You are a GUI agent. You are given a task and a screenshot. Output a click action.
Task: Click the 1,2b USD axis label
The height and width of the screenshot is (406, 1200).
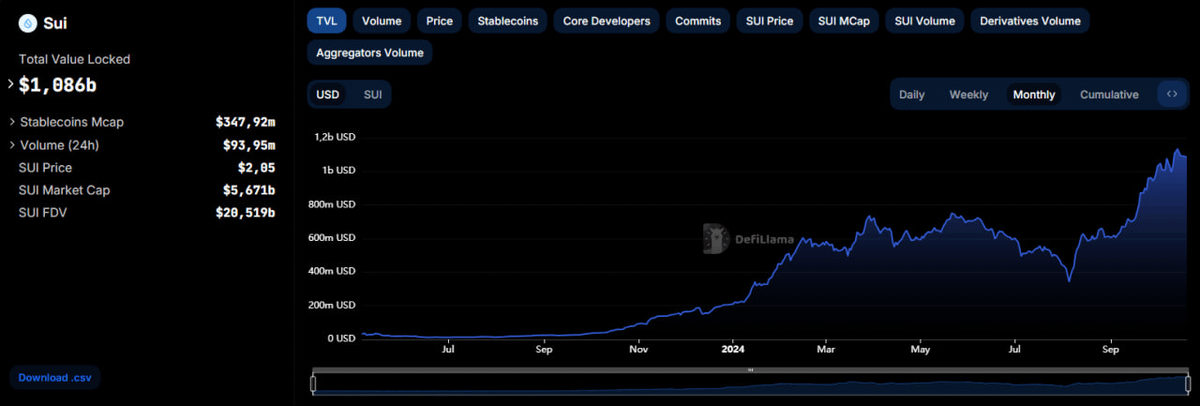(x=335, y=137)
